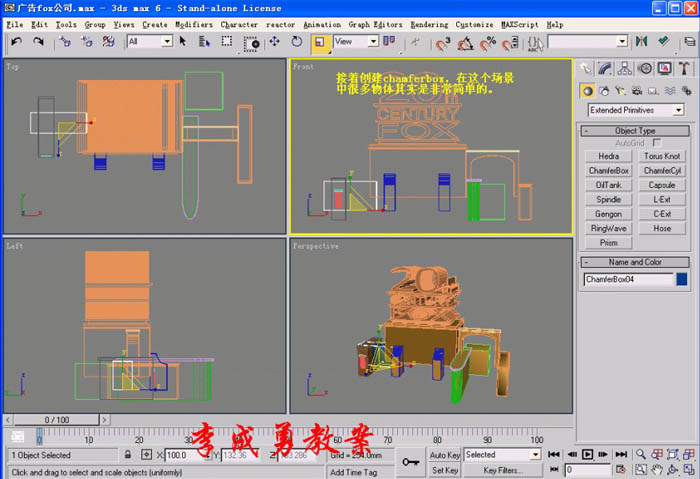Click the Hedra button
The width and height of the screenshot is (700, 479).
coord(608,156)
